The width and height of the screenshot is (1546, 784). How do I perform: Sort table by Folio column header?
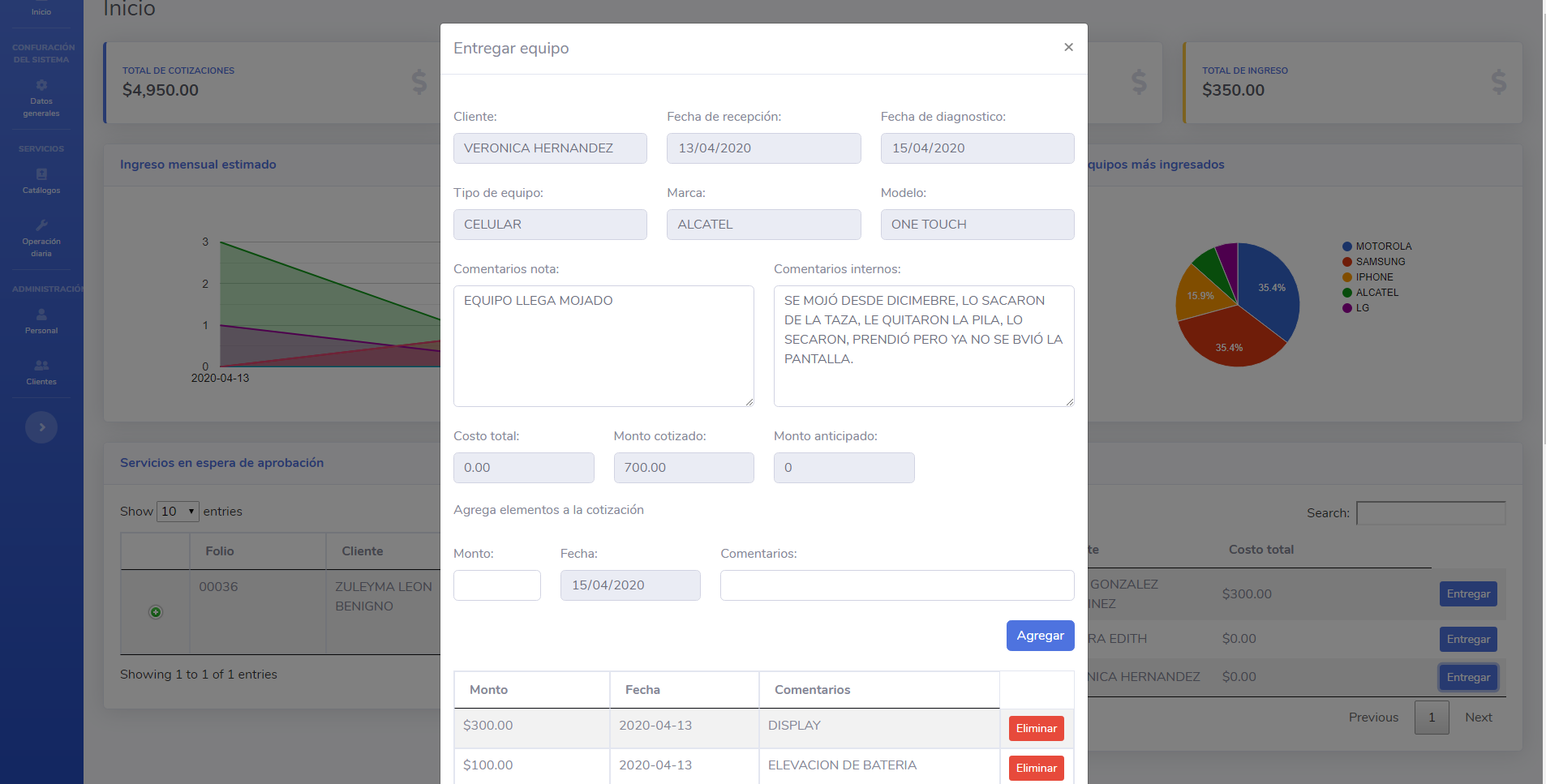pyautogui.click(x=220, y=551)
